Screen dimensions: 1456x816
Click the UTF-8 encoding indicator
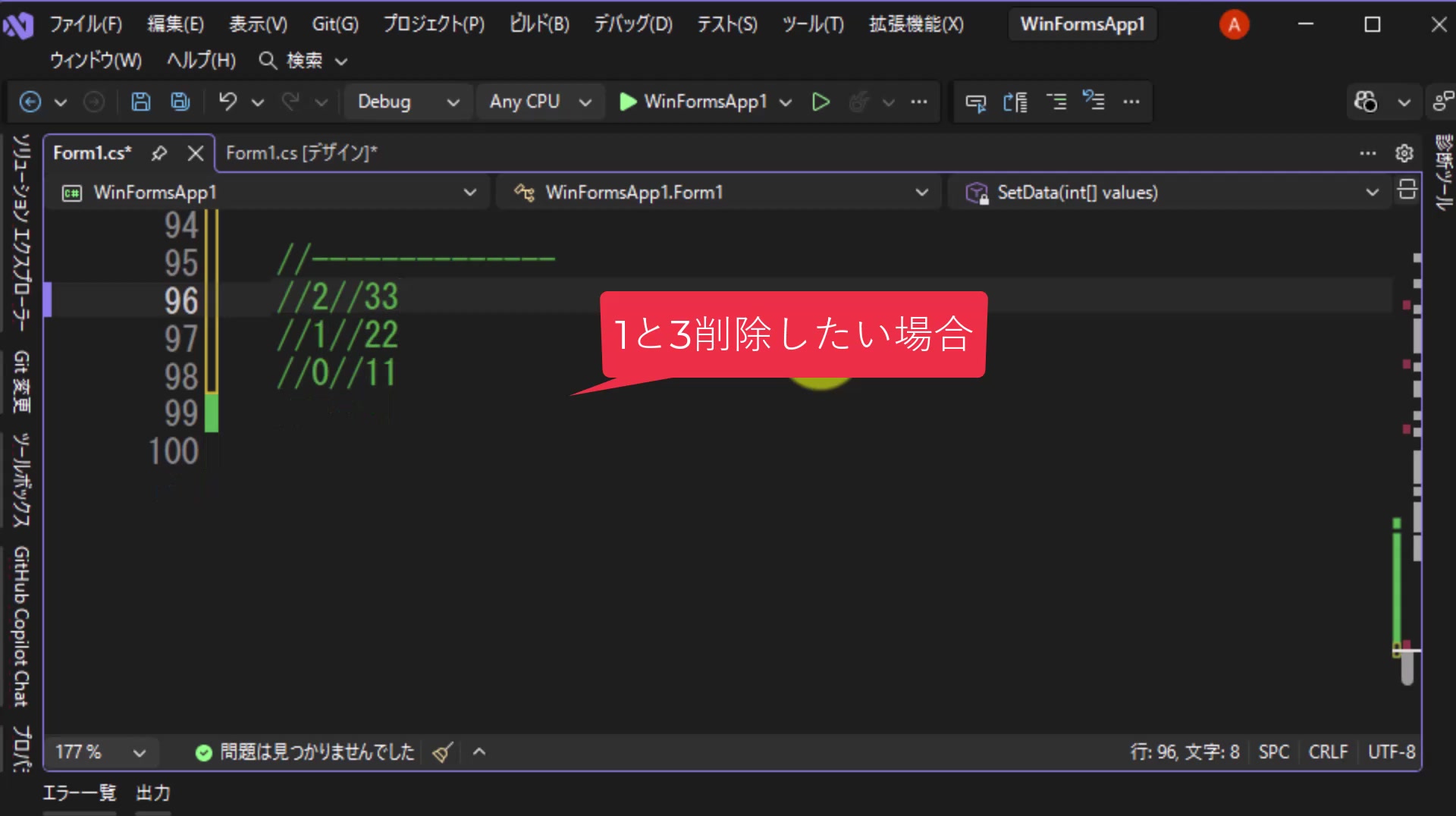click(x=1392, y=752)
